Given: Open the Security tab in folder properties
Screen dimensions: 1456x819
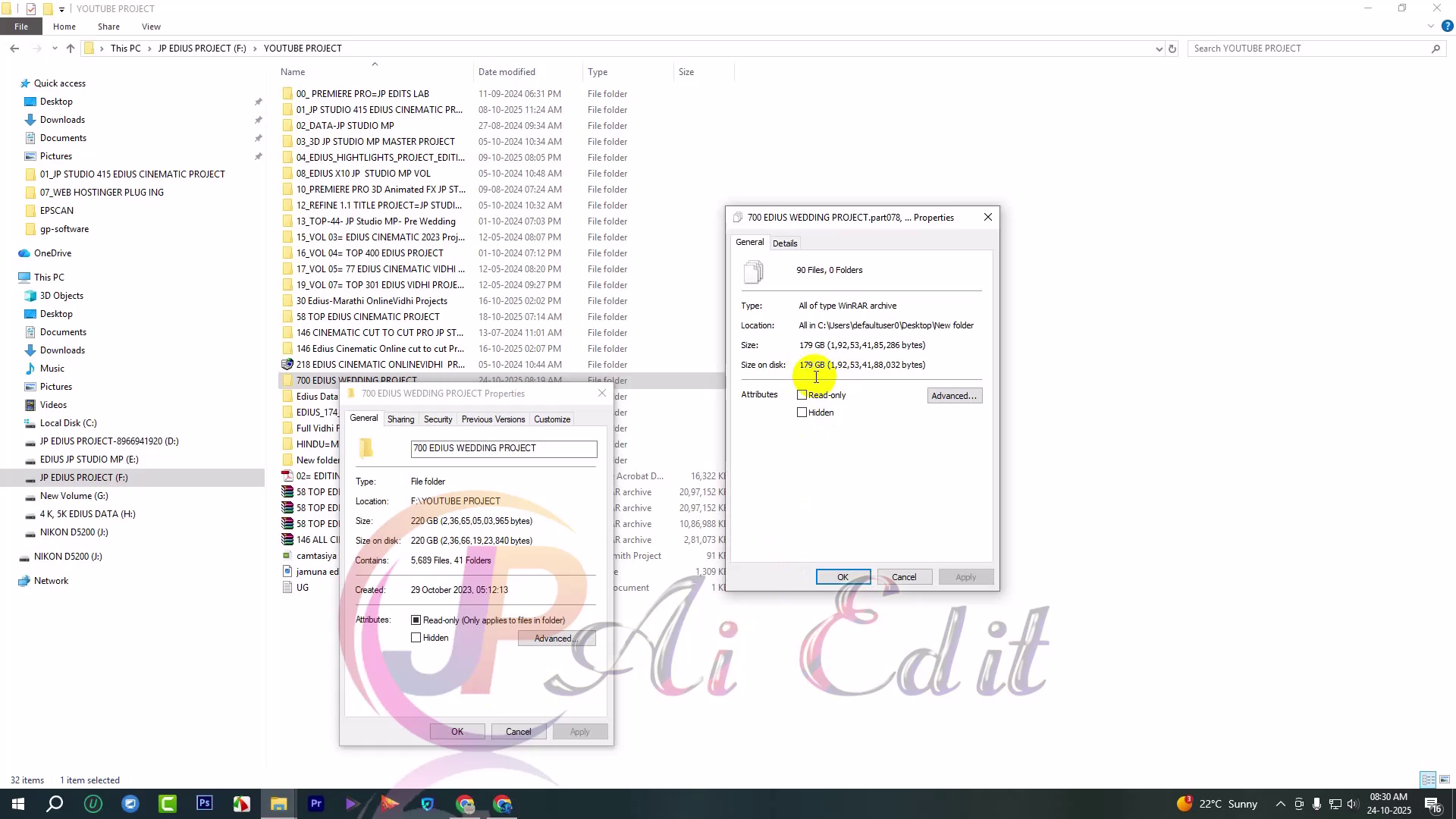Looking at the screenshot, I should coord(438,419).
